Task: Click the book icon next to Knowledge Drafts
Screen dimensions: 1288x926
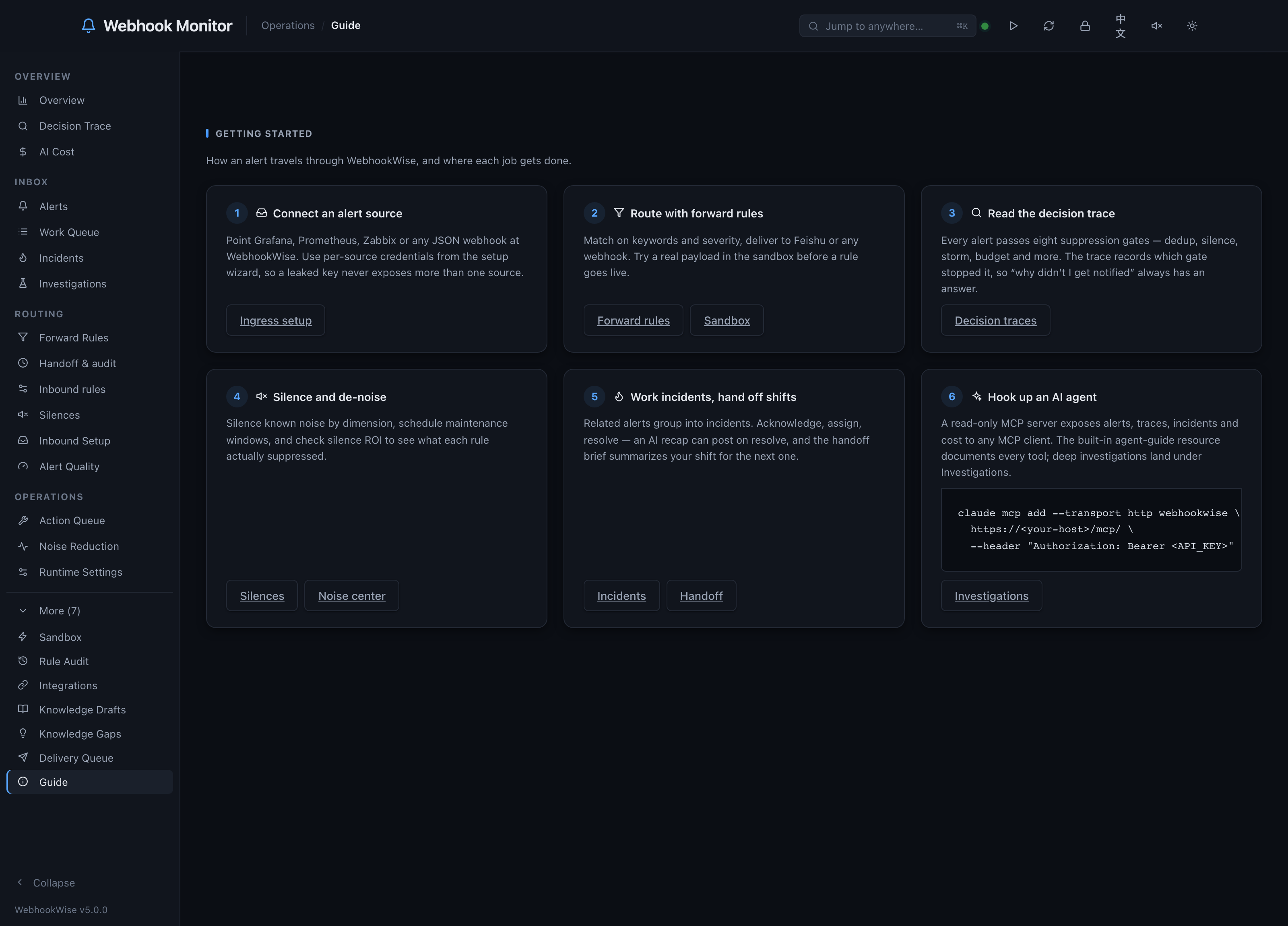Action: tap(23, 709)
